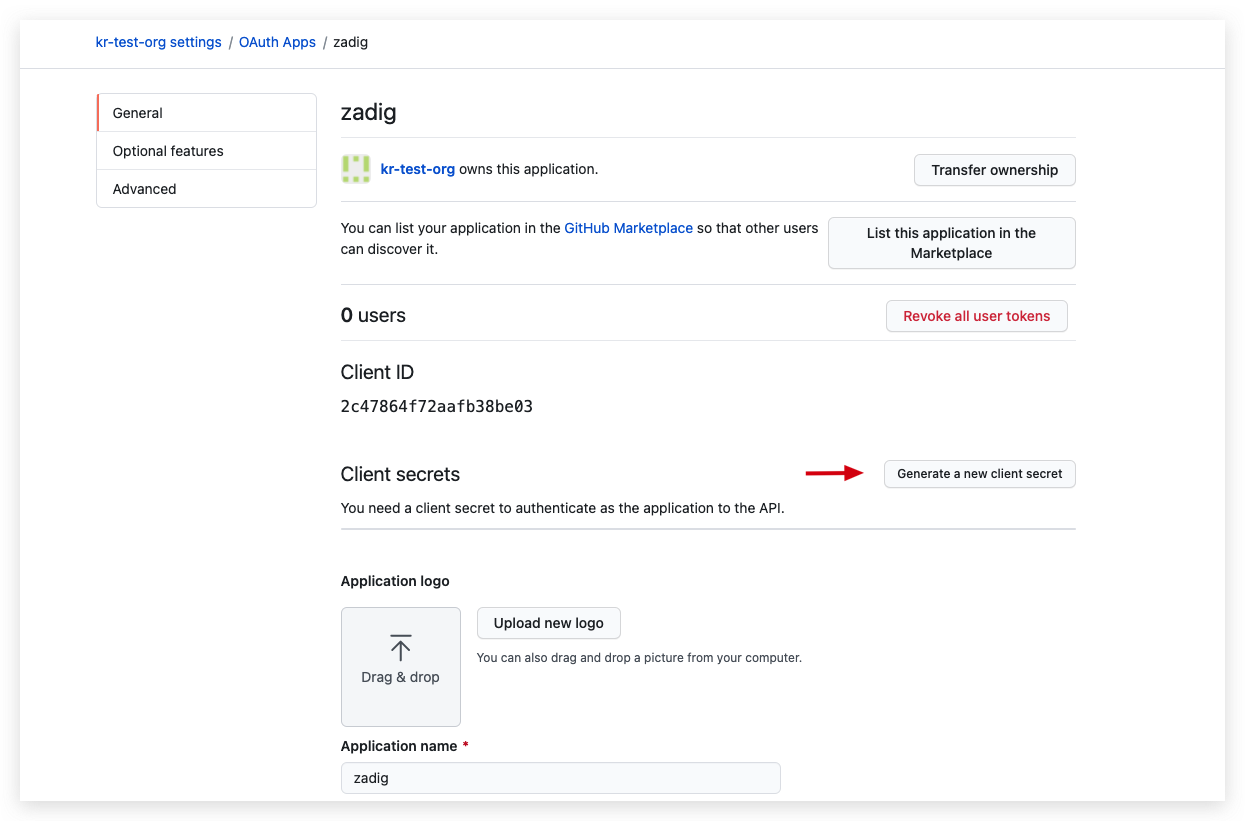Click the Upload new logo button
This screenshot has height=821, width=1245.
click(548, 623)
